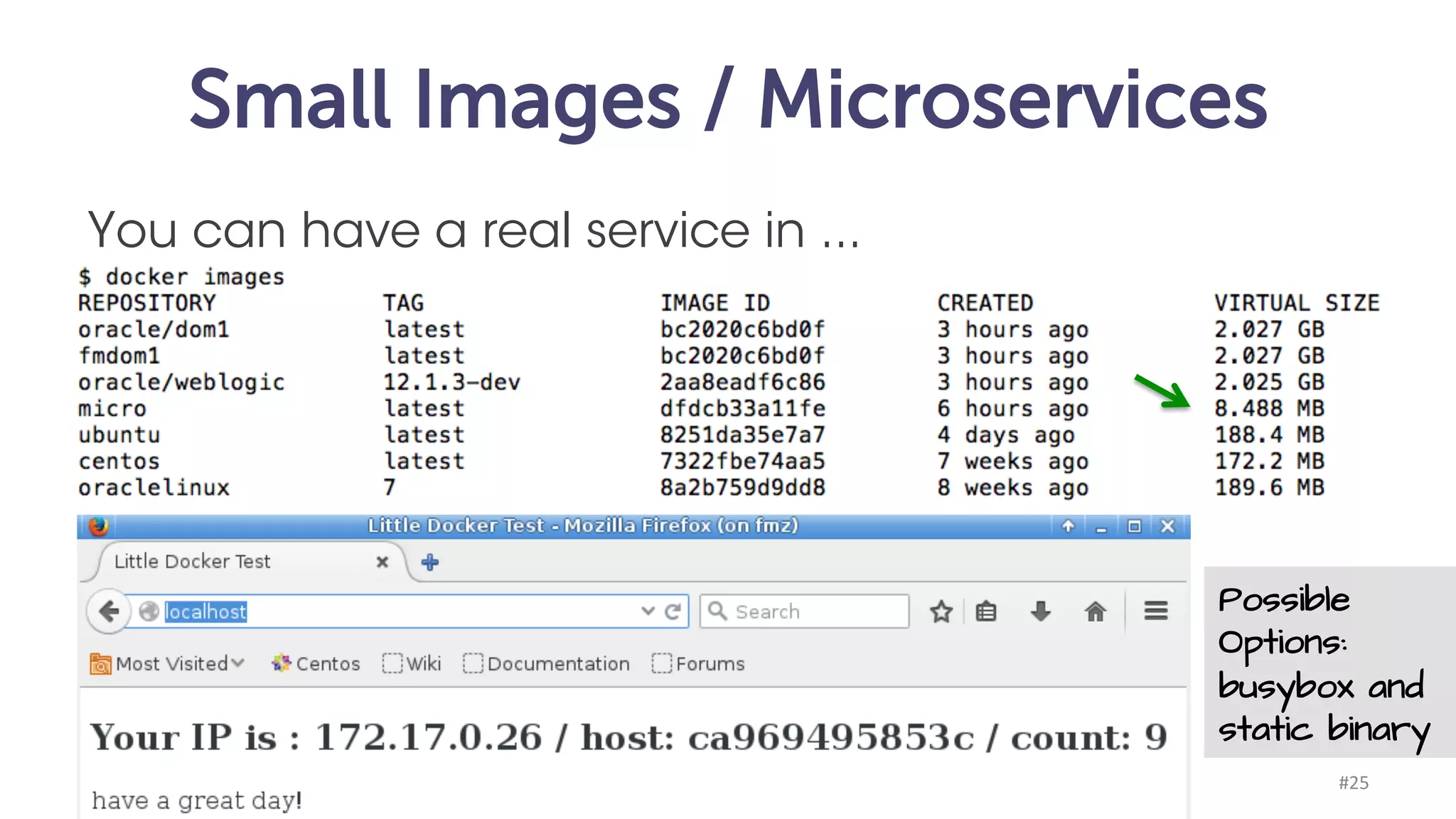The height and width of the screenshot is (819, 1456).
Task: Click '188.4 MB' size value
Action: [1269, 435]
